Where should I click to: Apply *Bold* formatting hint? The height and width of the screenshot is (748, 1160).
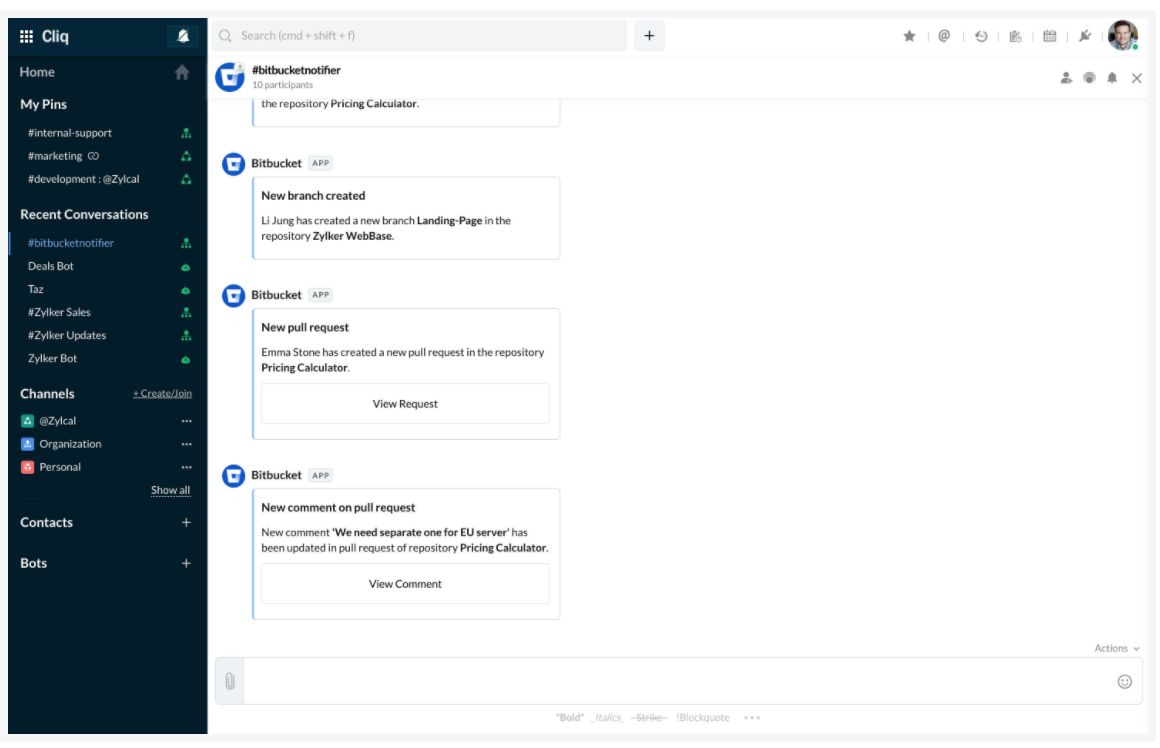tap(570, 718)
